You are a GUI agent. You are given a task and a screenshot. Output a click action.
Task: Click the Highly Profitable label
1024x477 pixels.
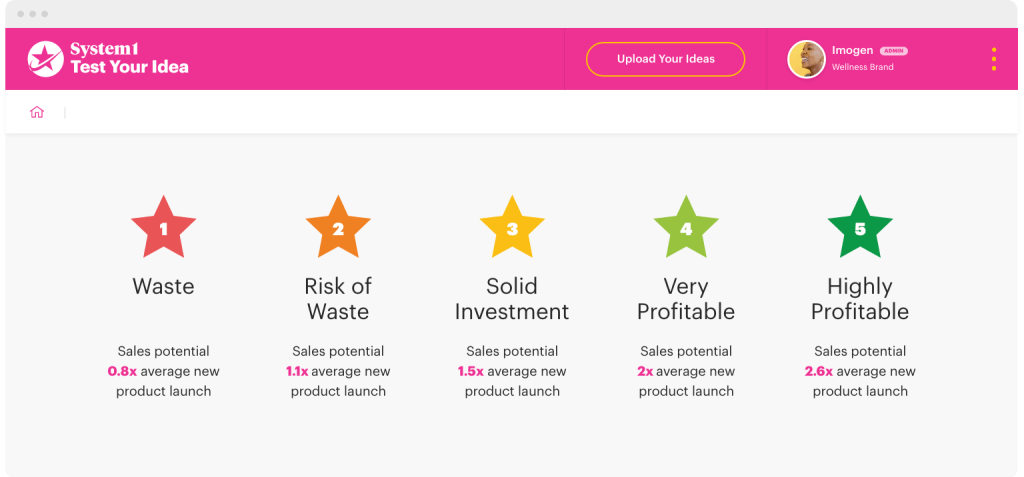coord(860,299)
